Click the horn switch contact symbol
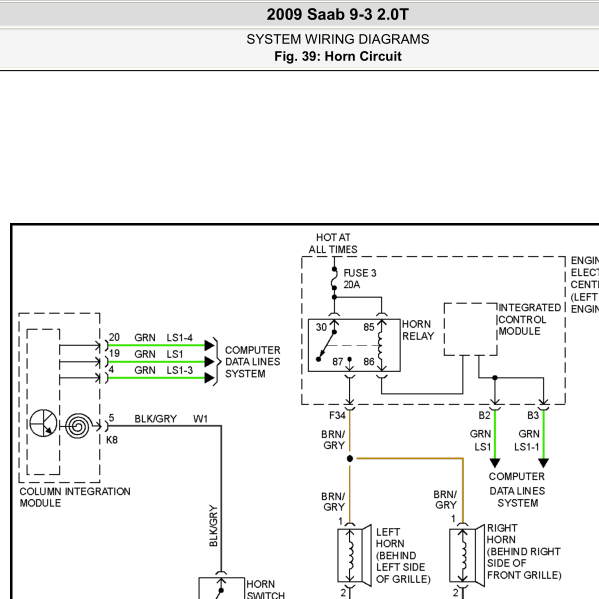 click(221, 588)
